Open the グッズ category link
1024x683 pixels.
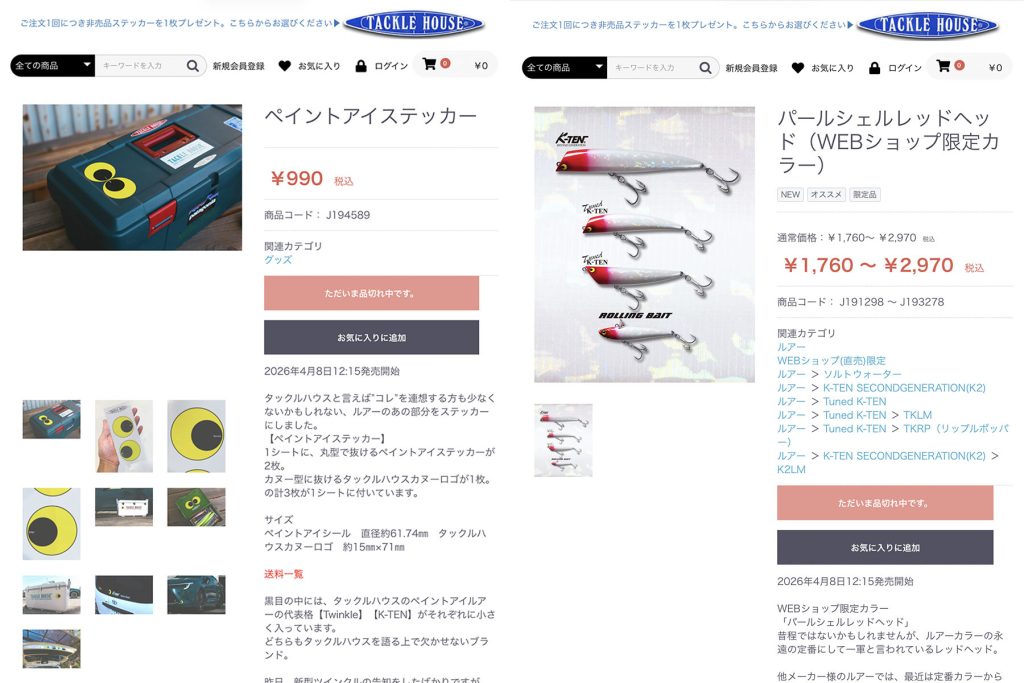278,259
